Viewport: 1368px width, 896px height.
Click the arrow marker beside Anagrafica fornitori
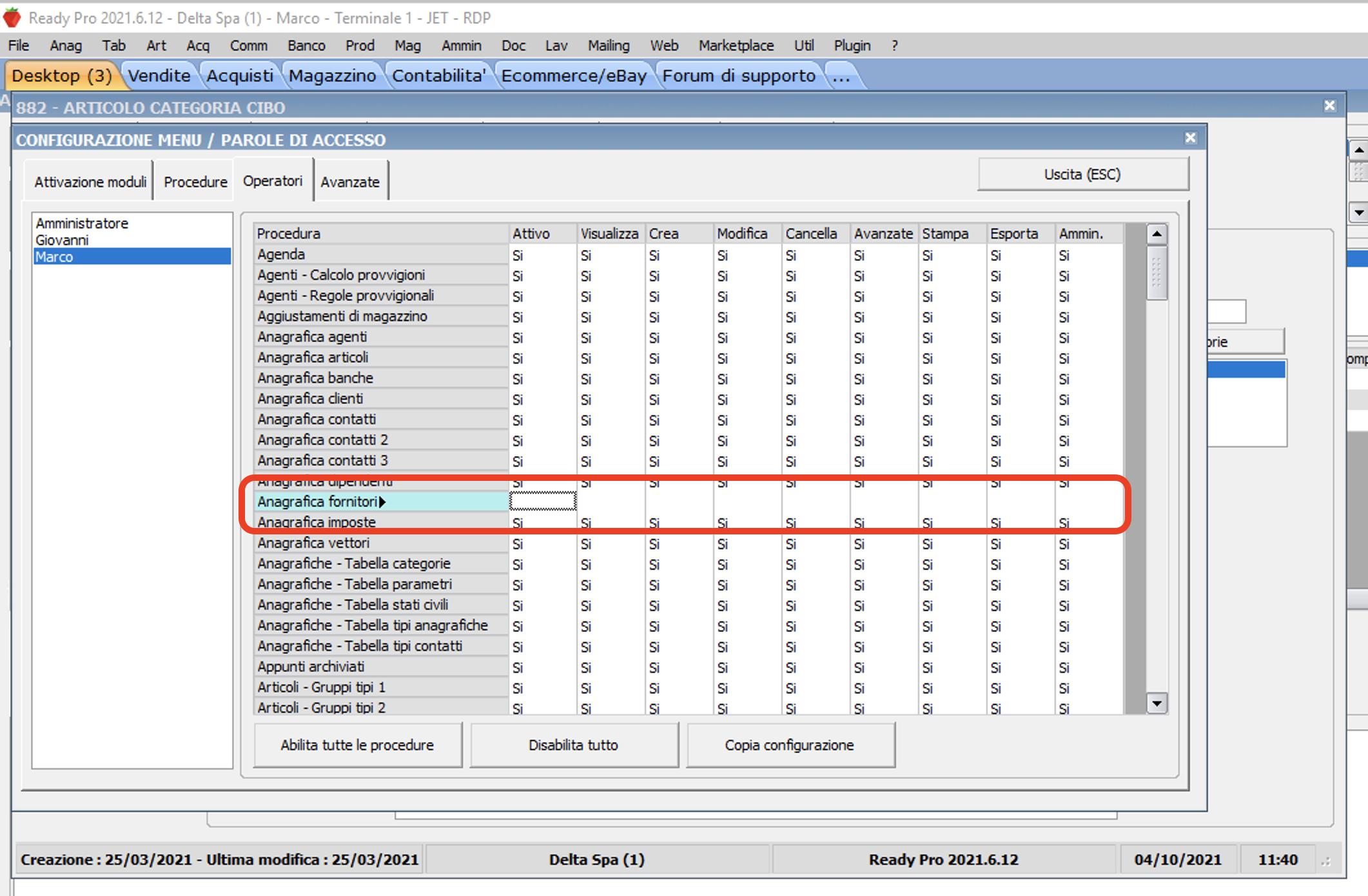click(383, 502)
